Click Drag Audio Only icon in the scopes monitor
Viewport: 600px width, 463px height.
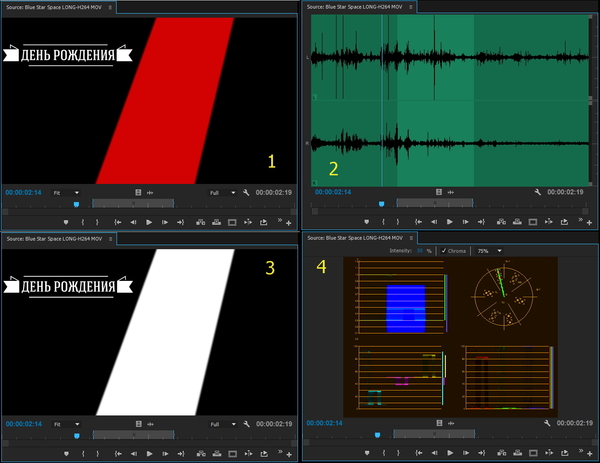[452, 424]
